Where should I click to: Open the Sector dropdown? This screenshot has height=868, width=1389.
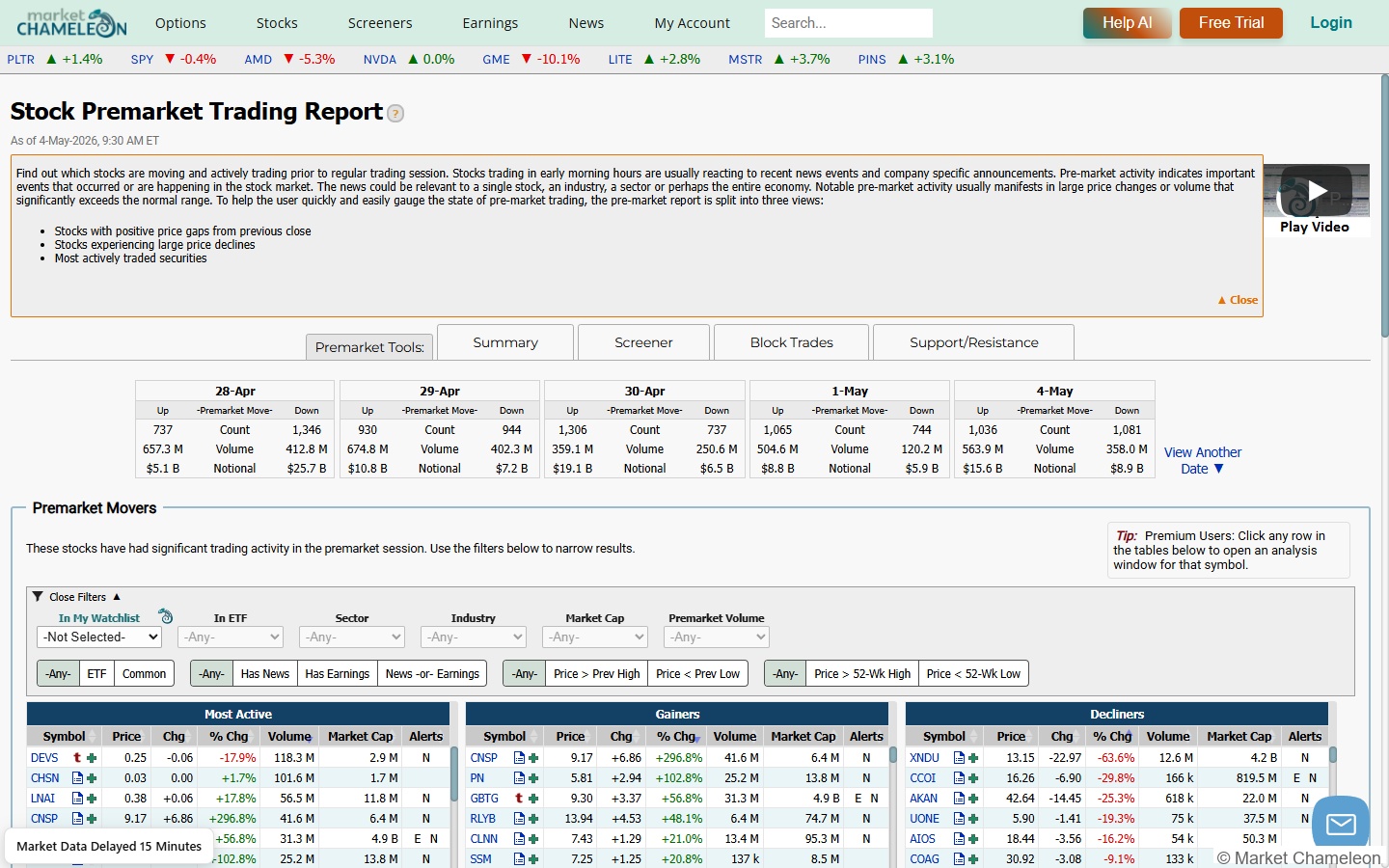coord(352,637)
